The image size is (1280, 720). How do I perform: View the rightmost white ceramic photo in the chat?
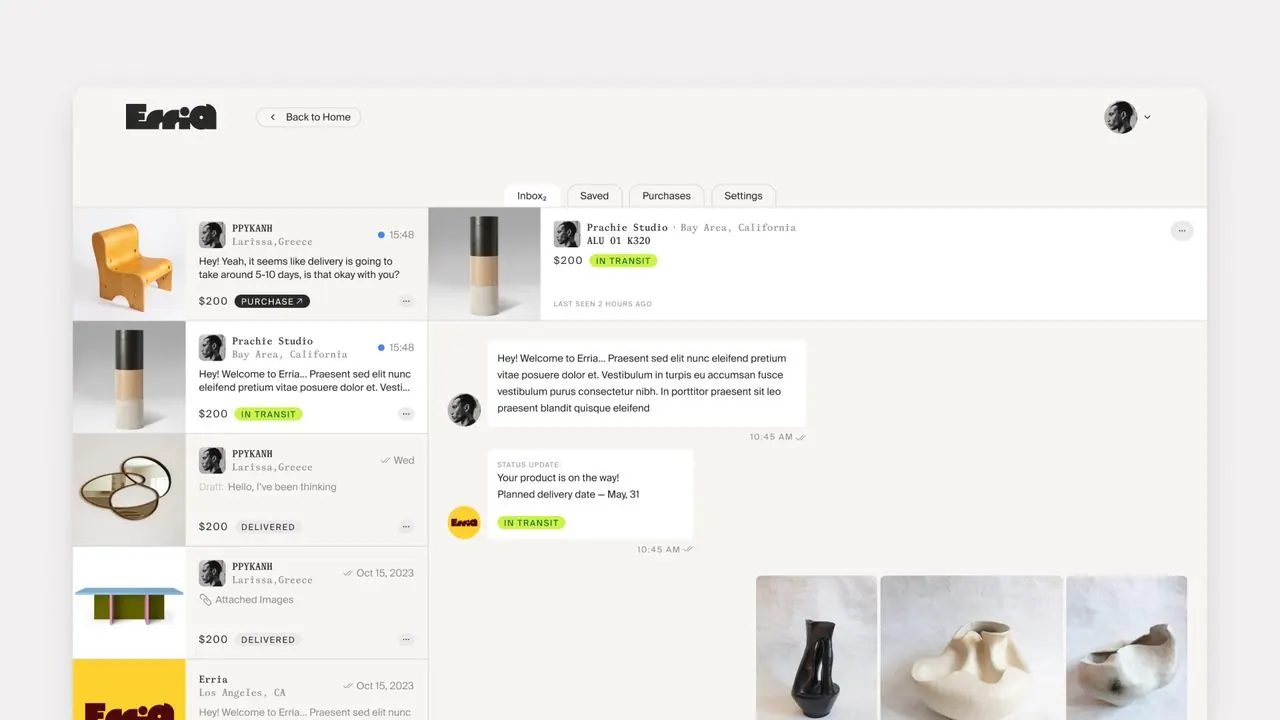coord(1126,648)
